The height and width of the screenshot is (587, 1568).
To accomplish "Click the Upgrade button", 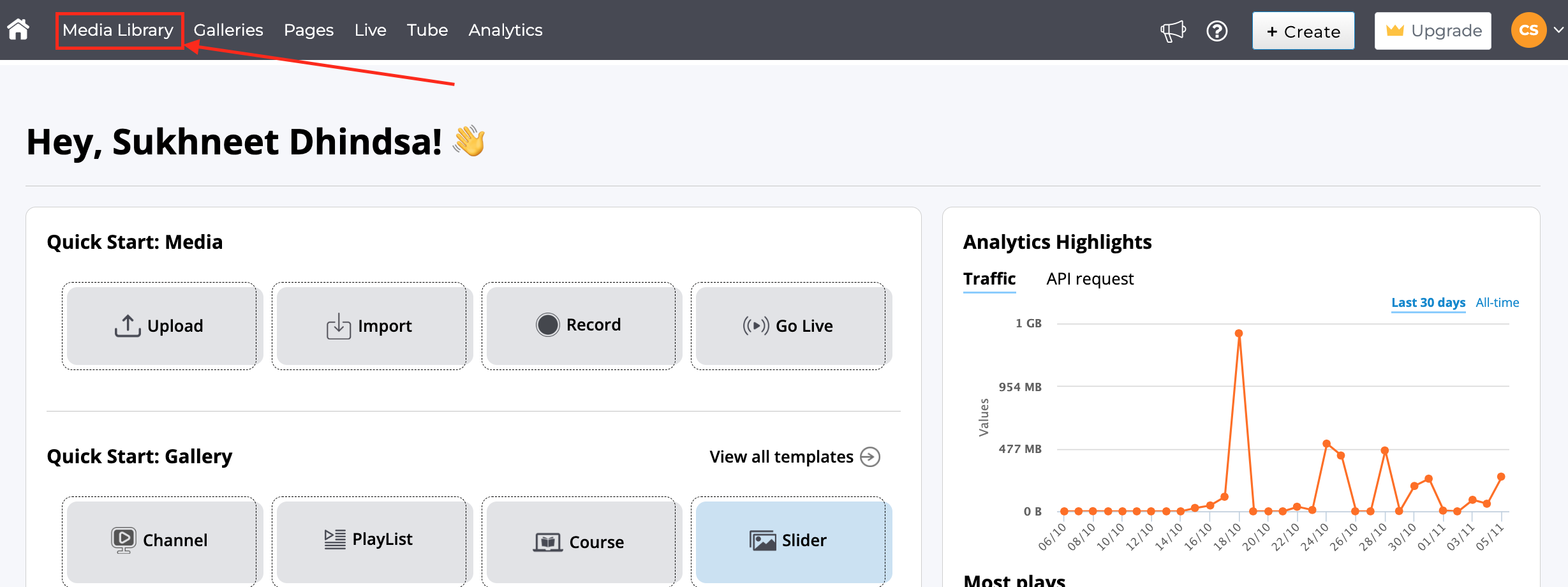I will [1433, 31].
